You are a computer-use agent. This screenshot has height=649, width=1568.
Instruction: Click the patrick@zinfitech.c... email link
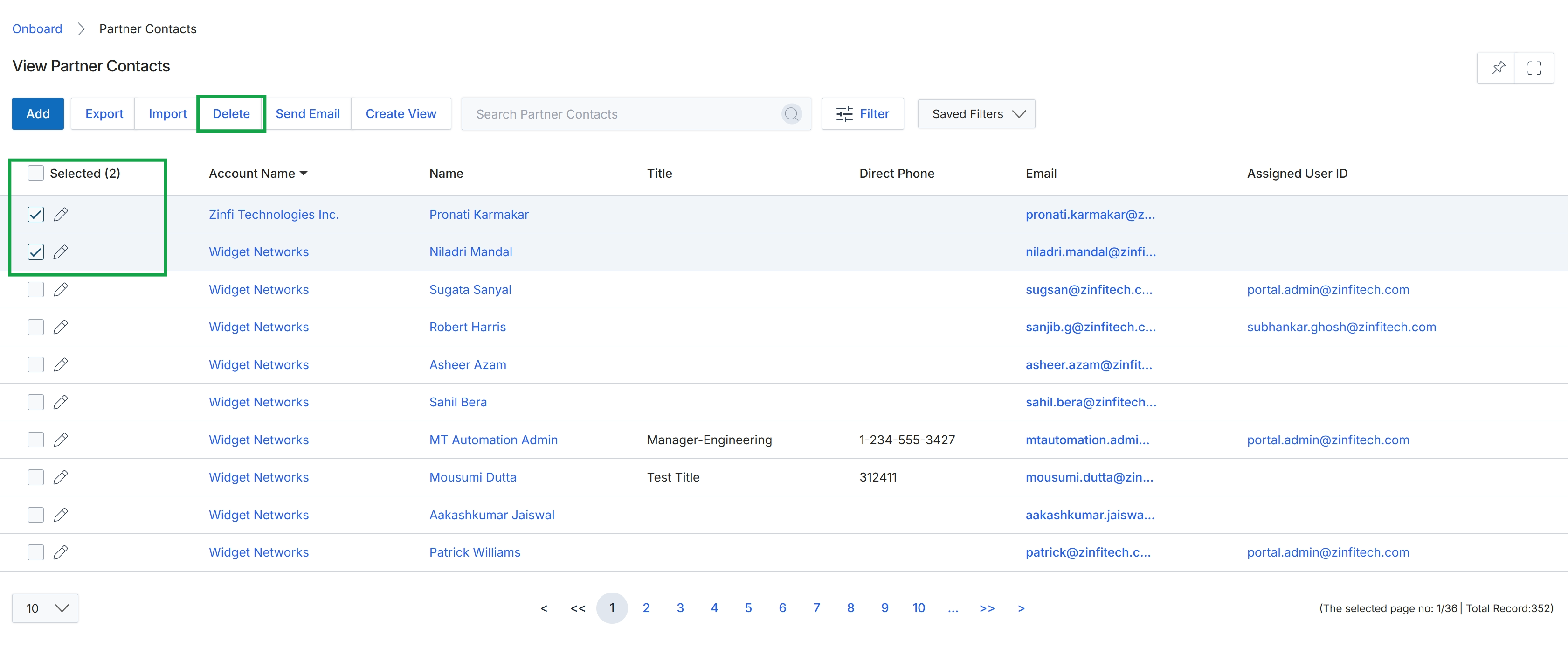[1088, 553]
